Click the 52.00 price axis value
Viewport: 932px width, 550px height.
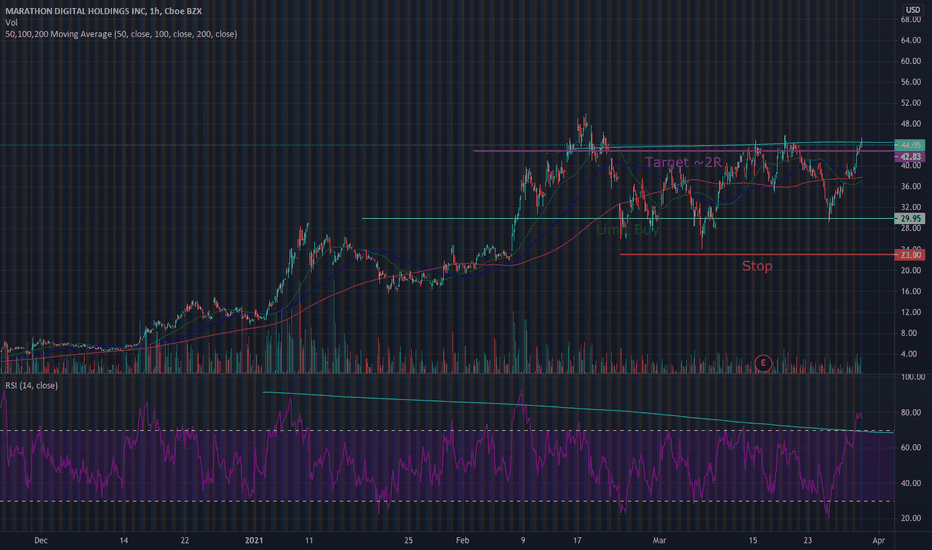(x=911, y=103)
